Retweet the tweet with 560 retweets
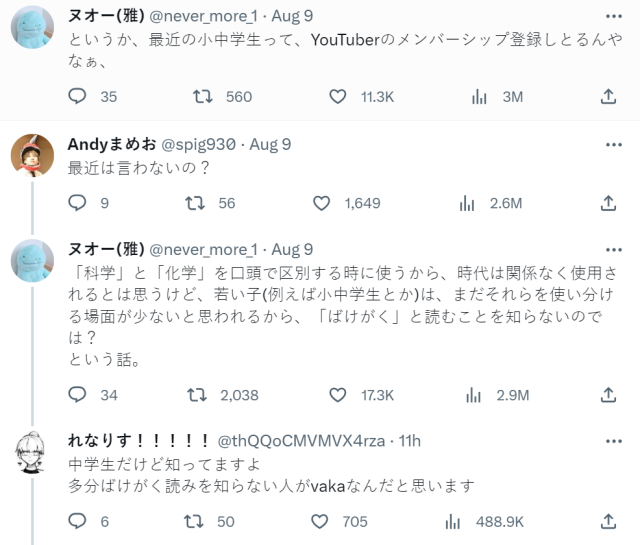Viewport: 640px width, 545px height. coord(202,97)
